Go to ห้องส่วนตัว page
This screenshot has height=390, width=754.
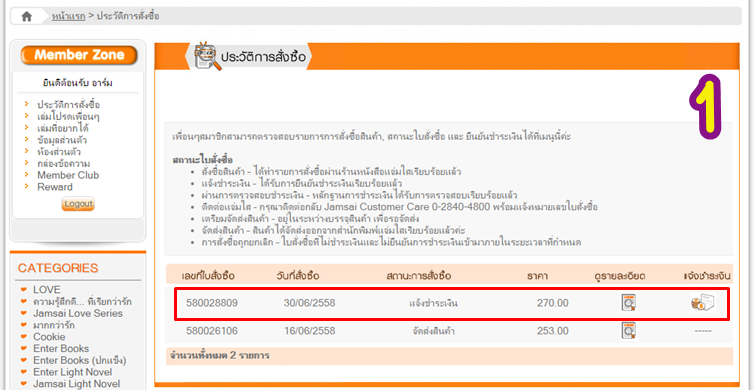tap(59, 152)
